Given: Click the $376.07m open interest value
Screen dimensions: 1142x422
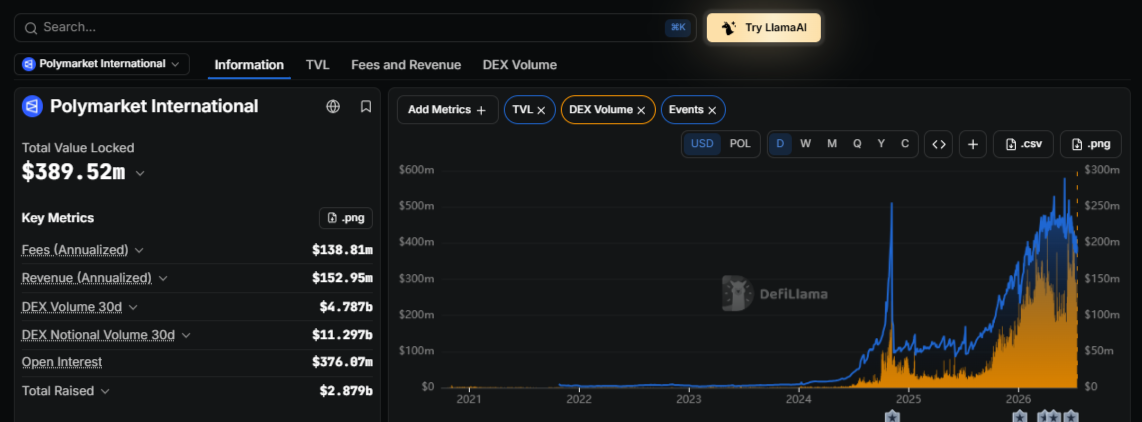Looking at the screenshot, I should pos(342,362).
